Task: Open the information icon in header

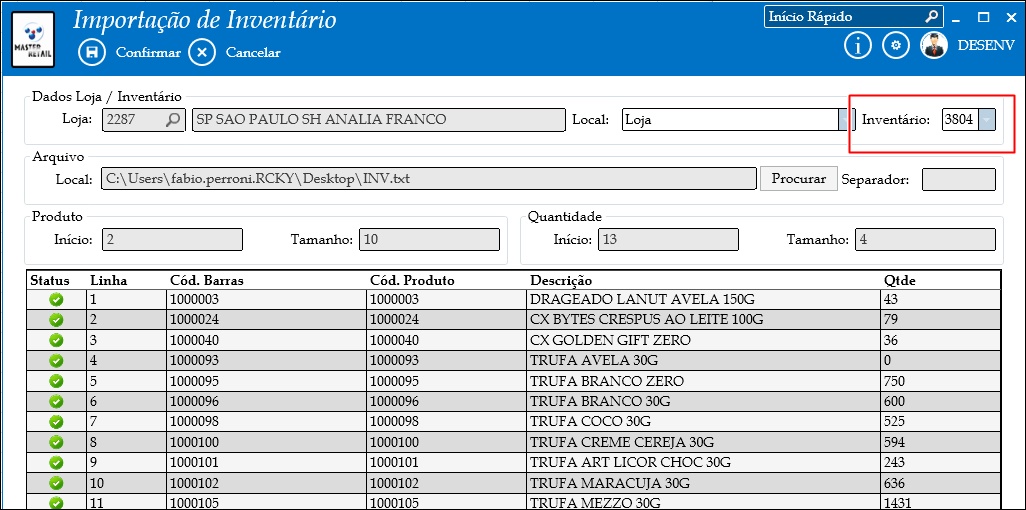Action: pyautogui.click(x=858, y=45)
